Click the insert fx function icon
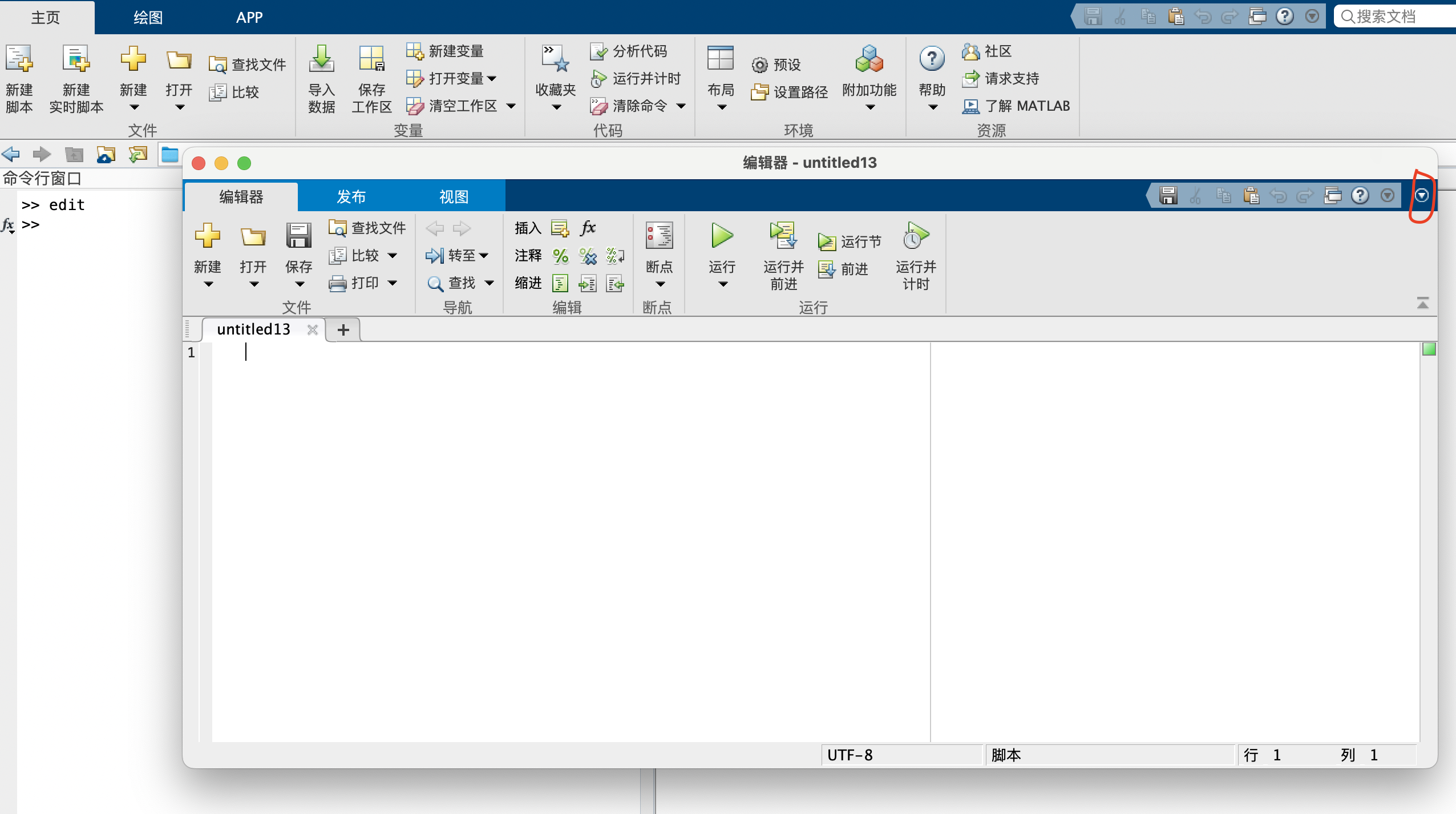This screenshot has width=1456, height=814. coord(588,228)
